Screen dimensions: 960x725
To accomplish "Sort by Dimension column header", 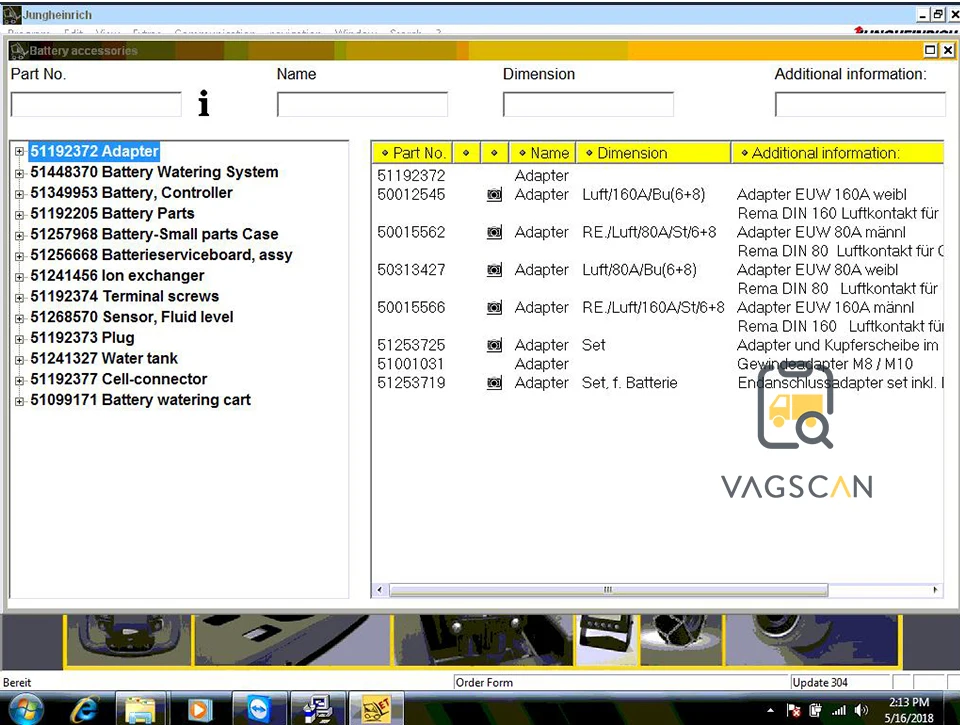I will [653, 152].
